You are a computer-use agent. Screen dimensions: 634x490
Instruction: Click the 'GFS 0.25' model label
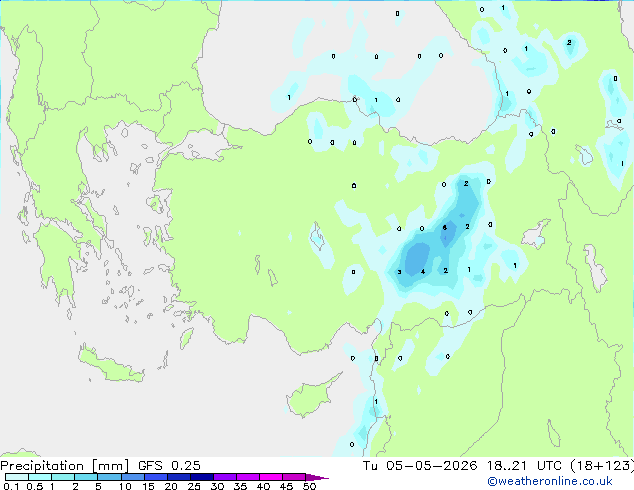(x=169, y=466)
